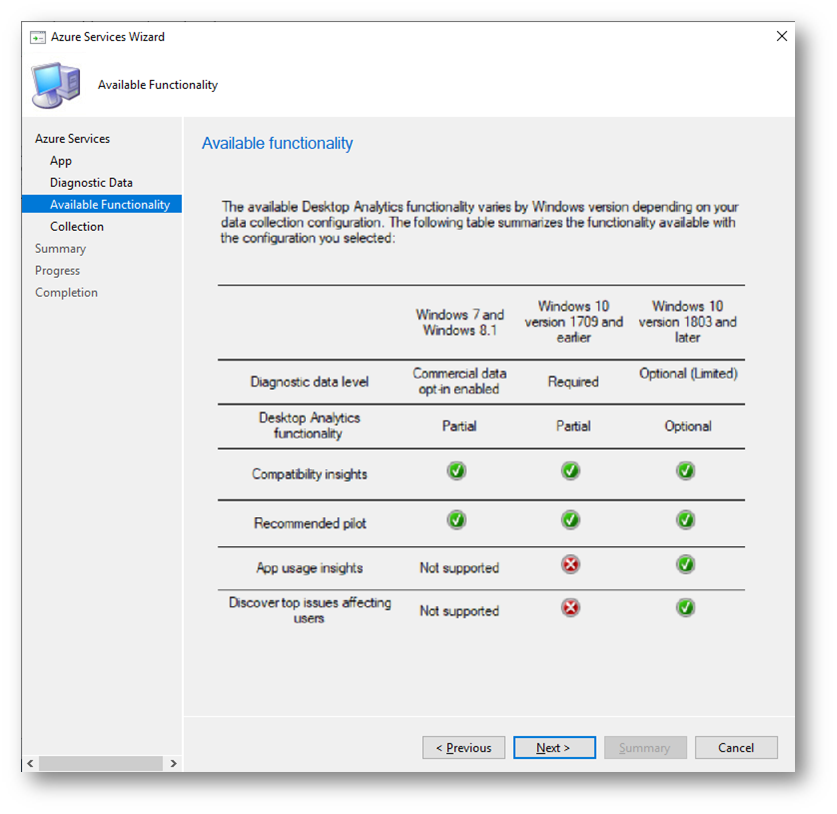The image size is (837, 814).
Task: Go to the App wizard step
Action: (61, 161)
